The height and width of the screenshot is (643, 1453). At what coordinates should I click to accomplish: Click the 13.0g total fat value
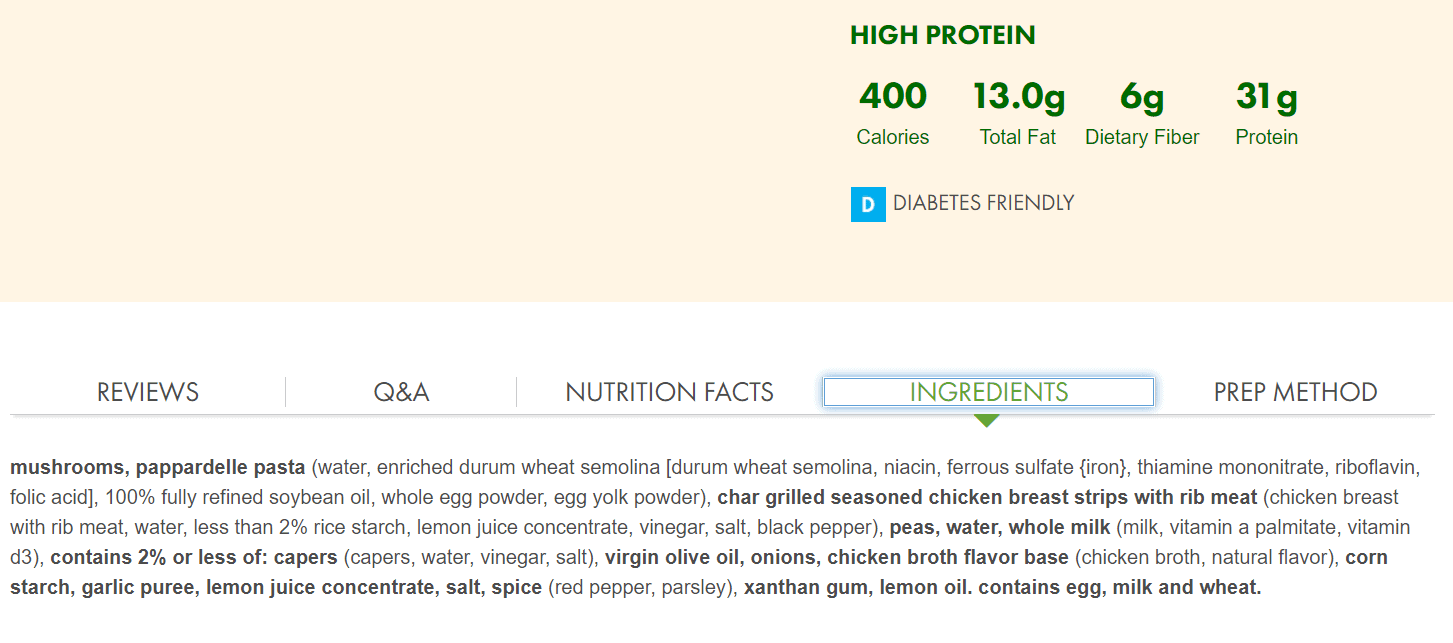1018,96
